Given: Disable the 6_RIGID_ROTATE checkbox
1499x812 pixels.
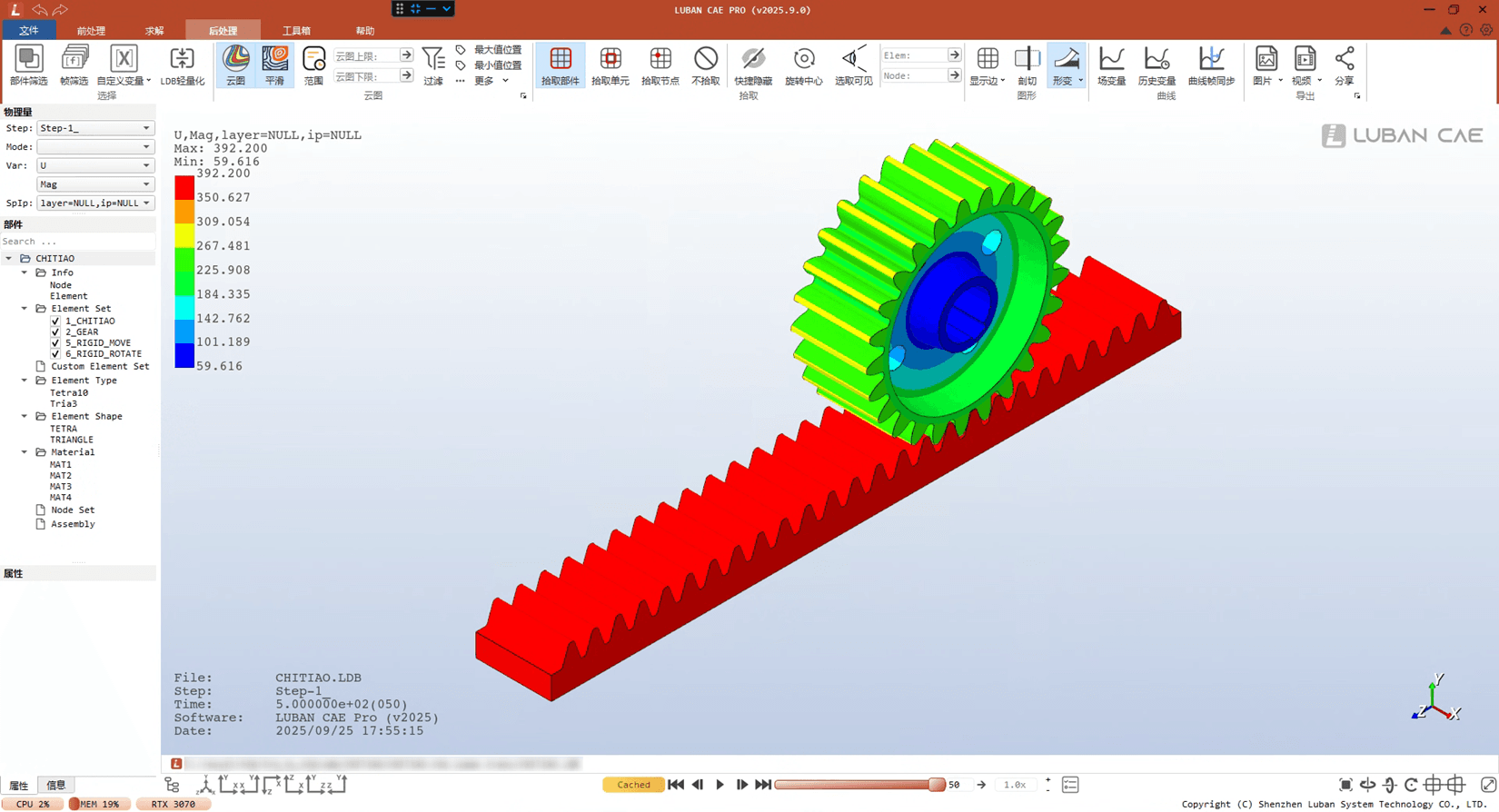Looking at the screenshot, I should tap(55, 354).
